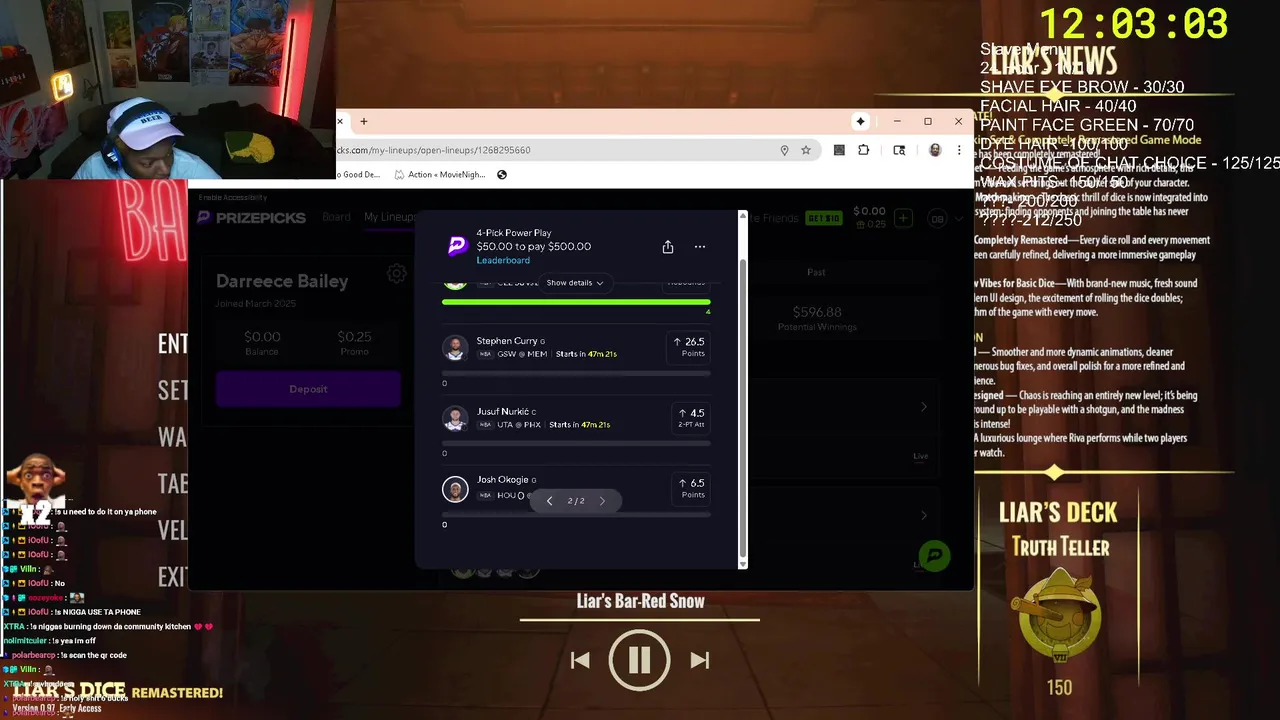Click Jusuf Nurkić's stat progress bar
This screenshot has height=720, width=1280.
(576, 444)
